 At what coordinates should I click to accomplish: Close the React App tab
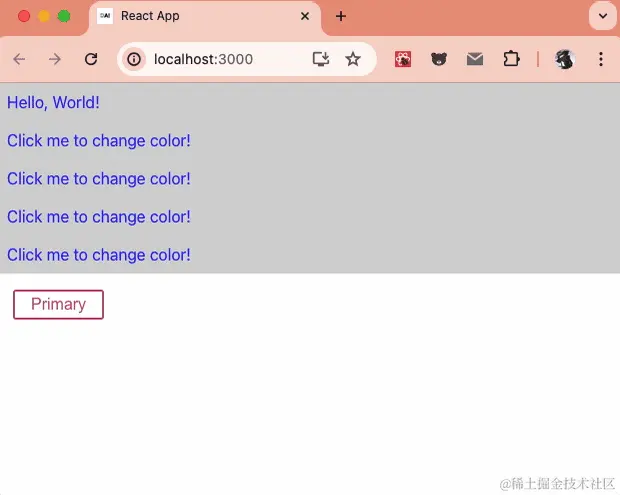tap(305, 16)
